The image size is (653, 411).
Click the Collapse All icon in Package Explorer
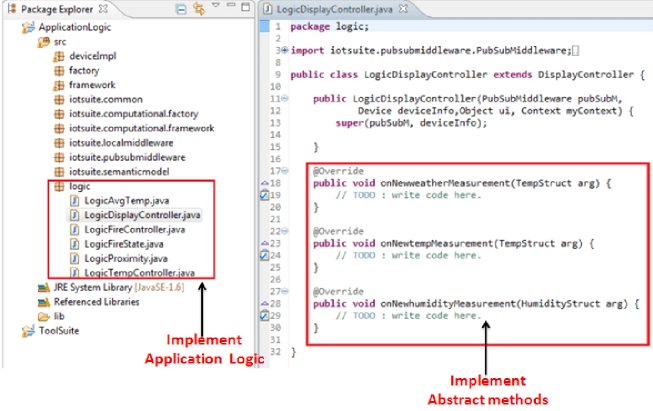[179, 9]
